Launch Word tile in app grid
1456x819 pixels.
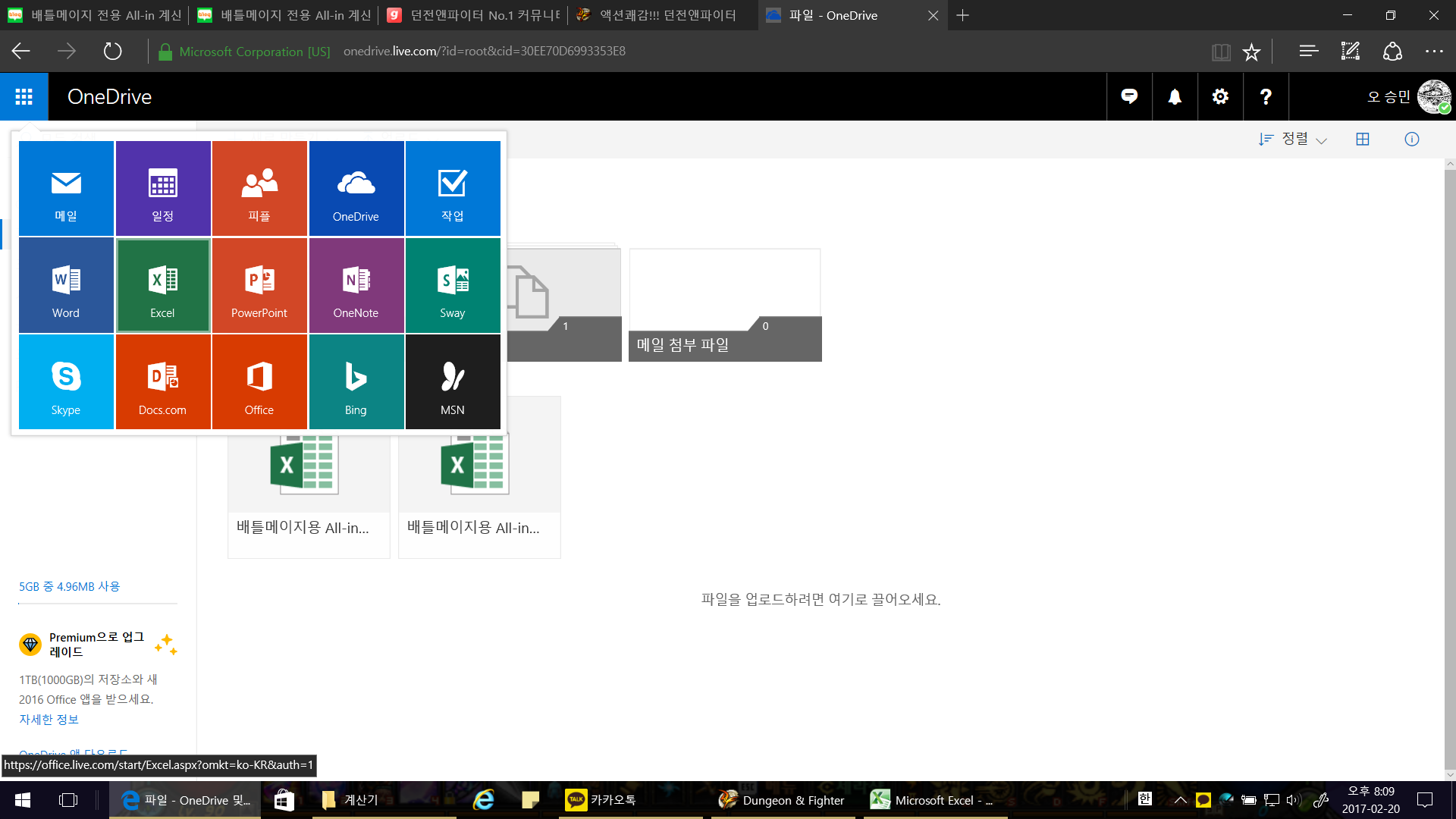click(66, 286)
